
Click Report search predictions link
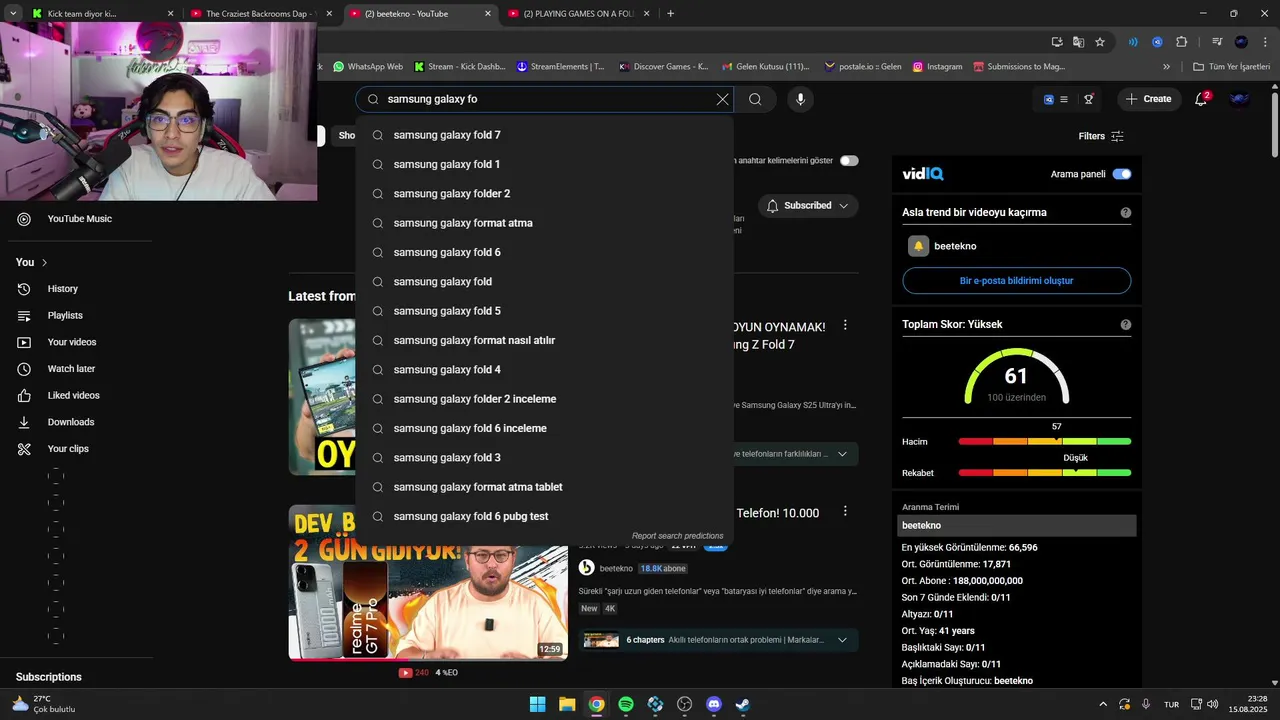click(677, 536)
